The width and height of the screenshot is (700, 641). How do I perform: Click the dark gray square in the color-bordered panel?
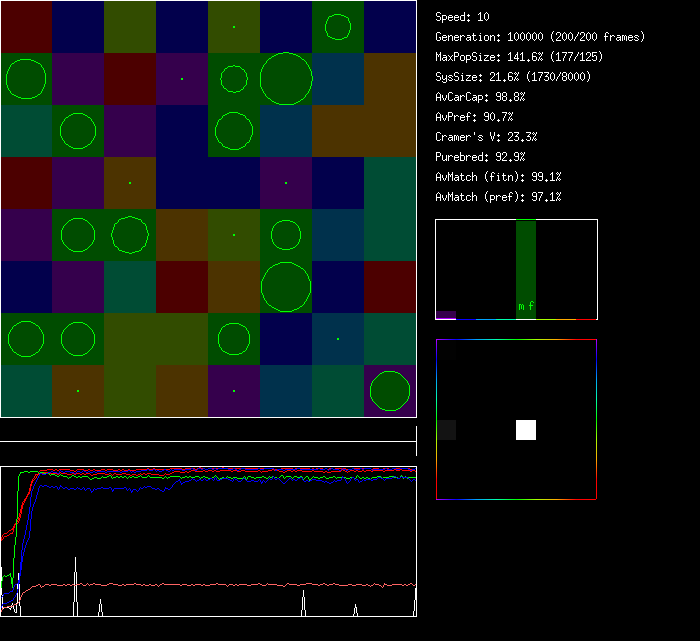coord(447,430)
